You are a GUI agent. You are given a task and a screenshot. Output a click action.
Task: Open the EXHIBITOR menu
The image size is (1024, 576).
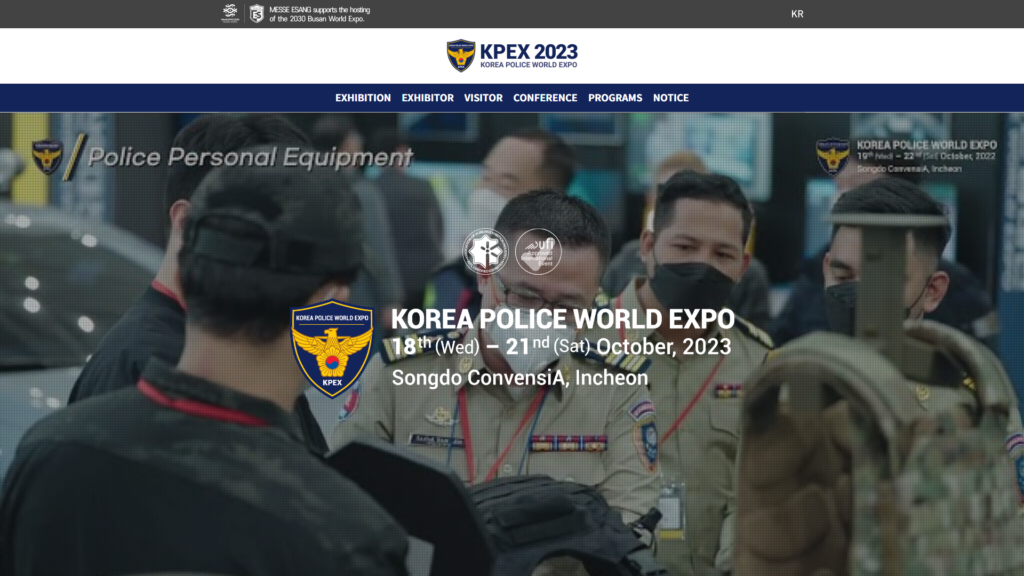(x=427, y=98)
